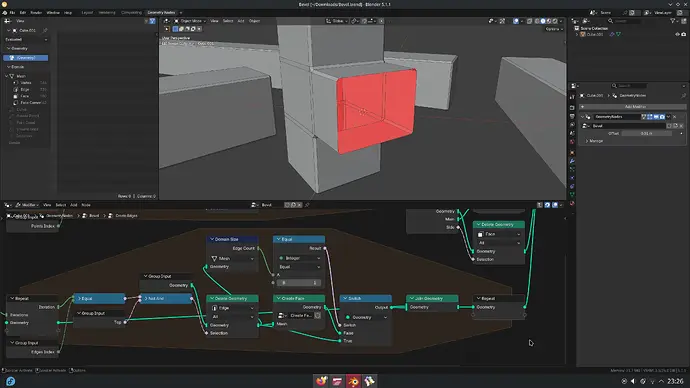Select the Edge row in spreadsheet domain list
This screenshot has width=690, height=388.
[x=29, y=89]
